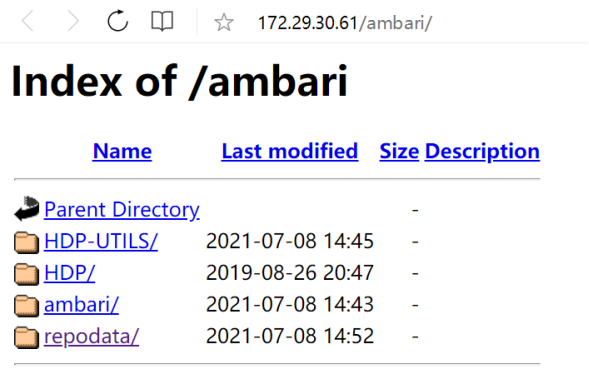Focus the address bar showing 172.29.30.61/ambari/
Screen dimensions: 589x375
click(x=345, y=23)
